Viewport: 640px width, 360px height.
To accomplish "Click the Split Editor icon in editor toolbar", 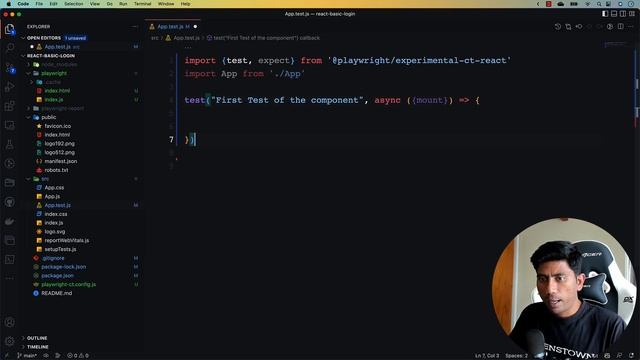I will 620,27.
